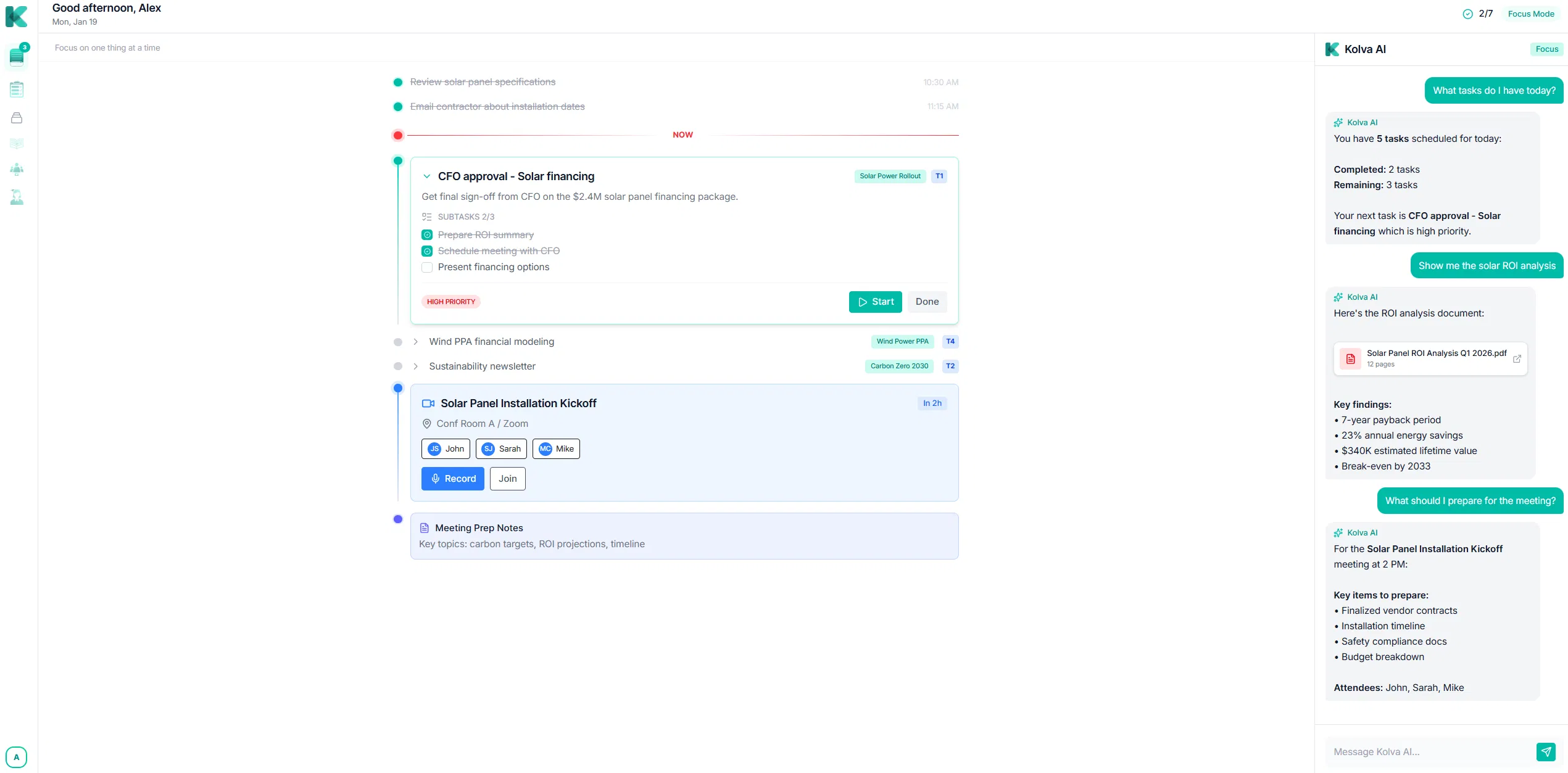
Task: Click the send message paper plane icon
Action: point(1546,751)
